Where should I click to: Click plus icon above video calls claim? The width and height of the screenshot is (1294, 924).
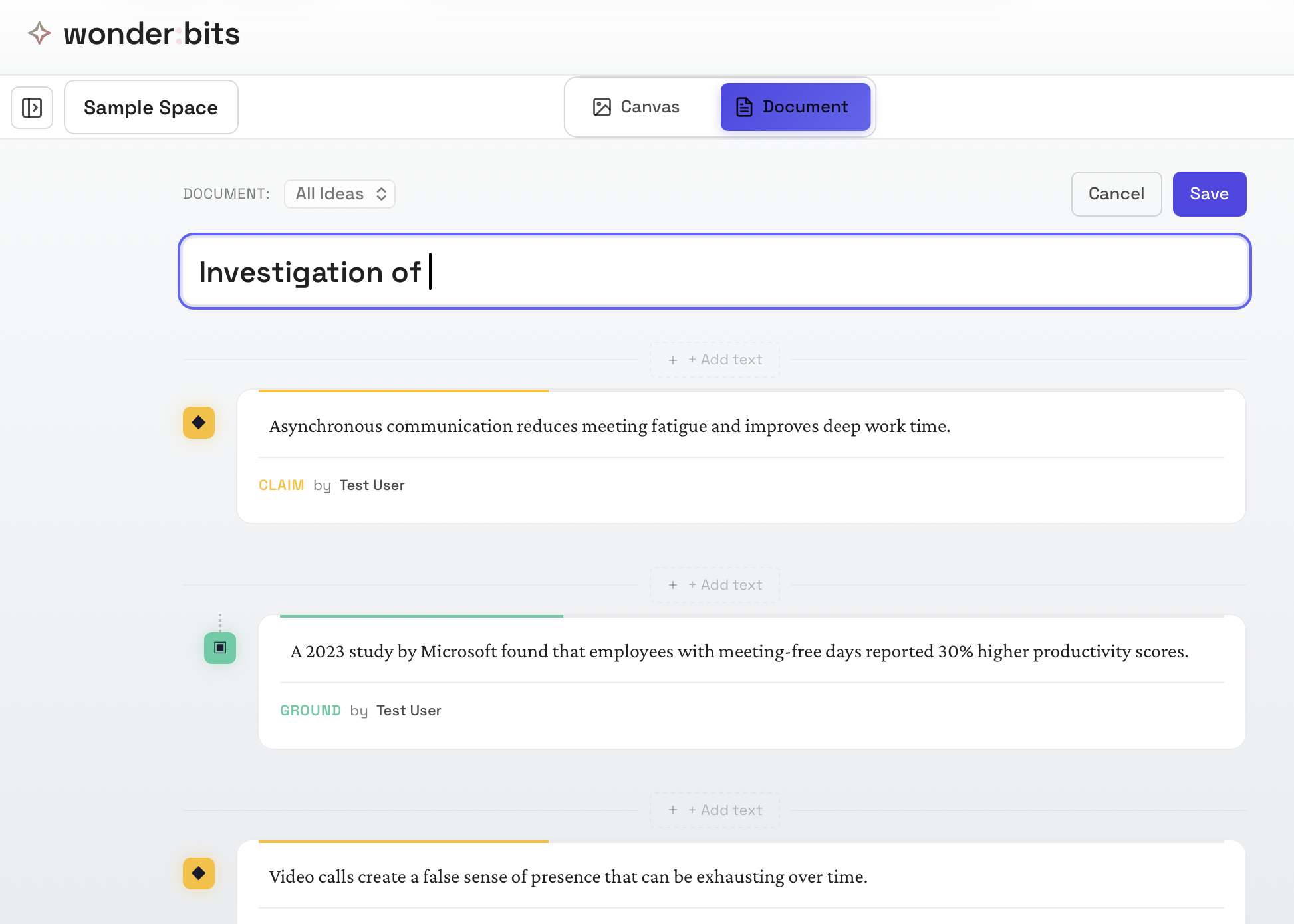pyautogui.click(x=673, y=810)
